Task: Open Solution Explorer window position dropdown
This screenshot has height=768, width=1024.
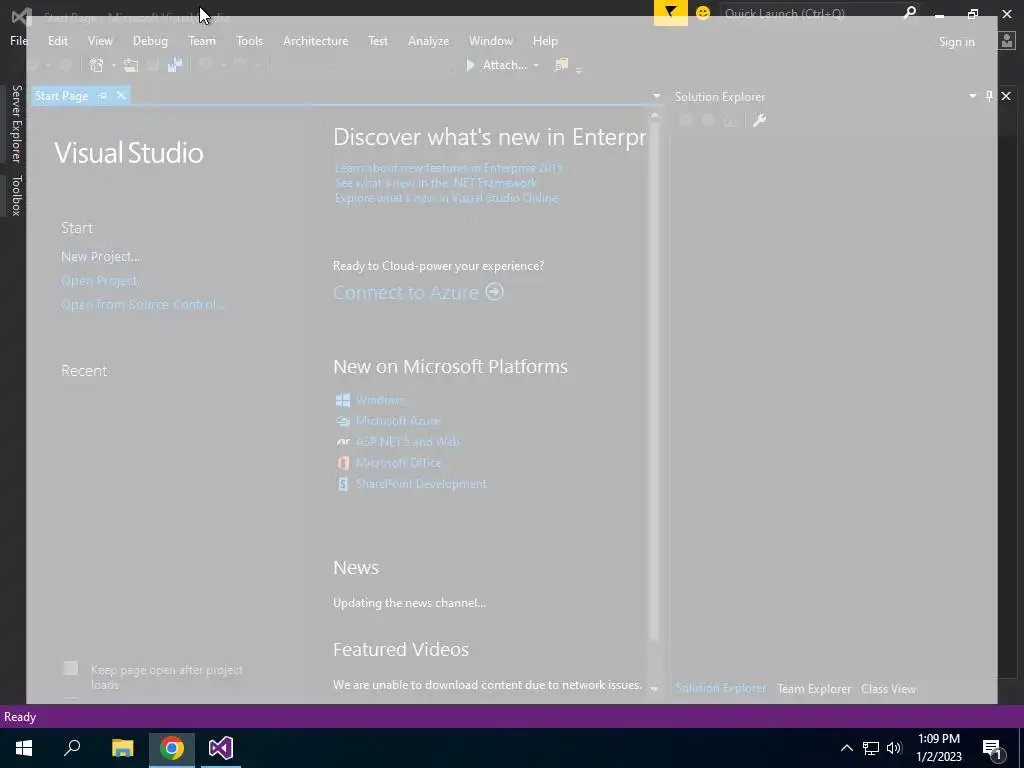Action: (972, 96)
